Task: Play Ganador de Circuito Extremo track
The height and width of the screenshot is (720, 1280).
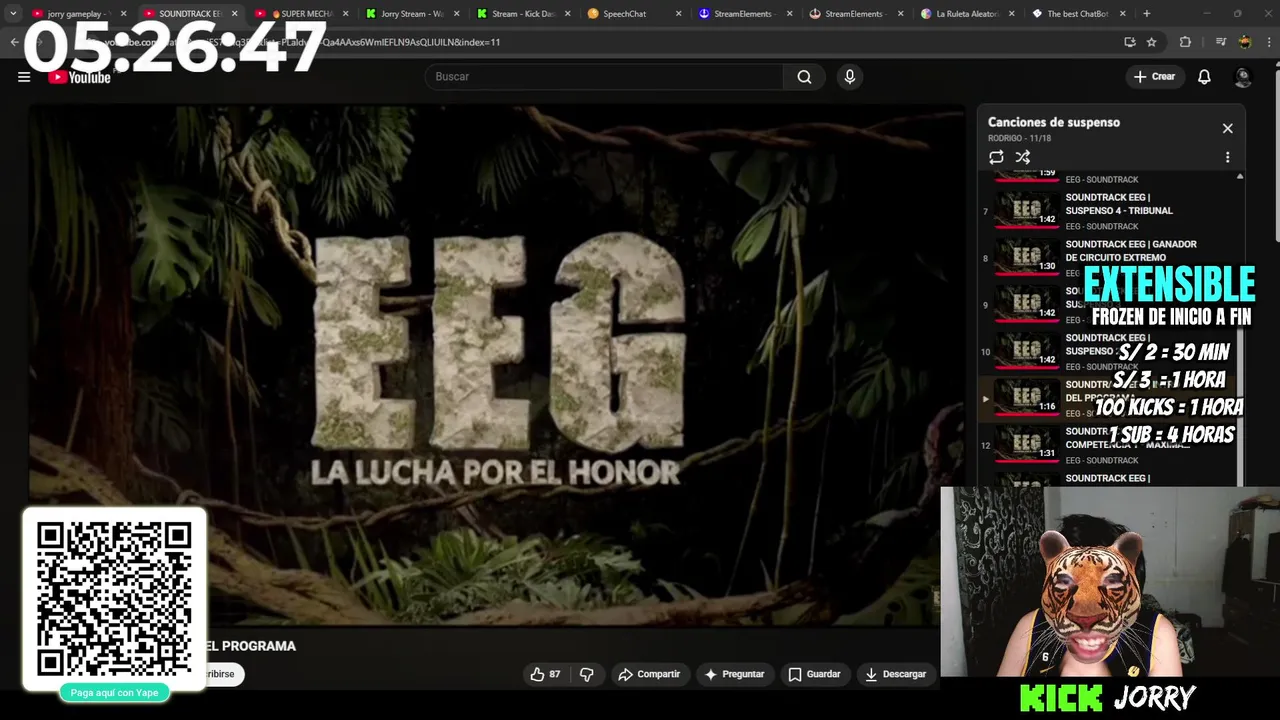Action: [x=1107, y=258]
